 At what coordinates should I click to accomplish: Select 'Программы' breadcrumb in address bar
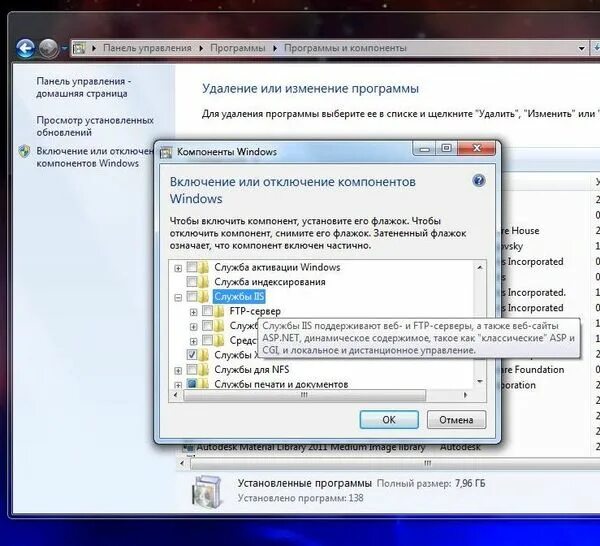click(238, 48)
